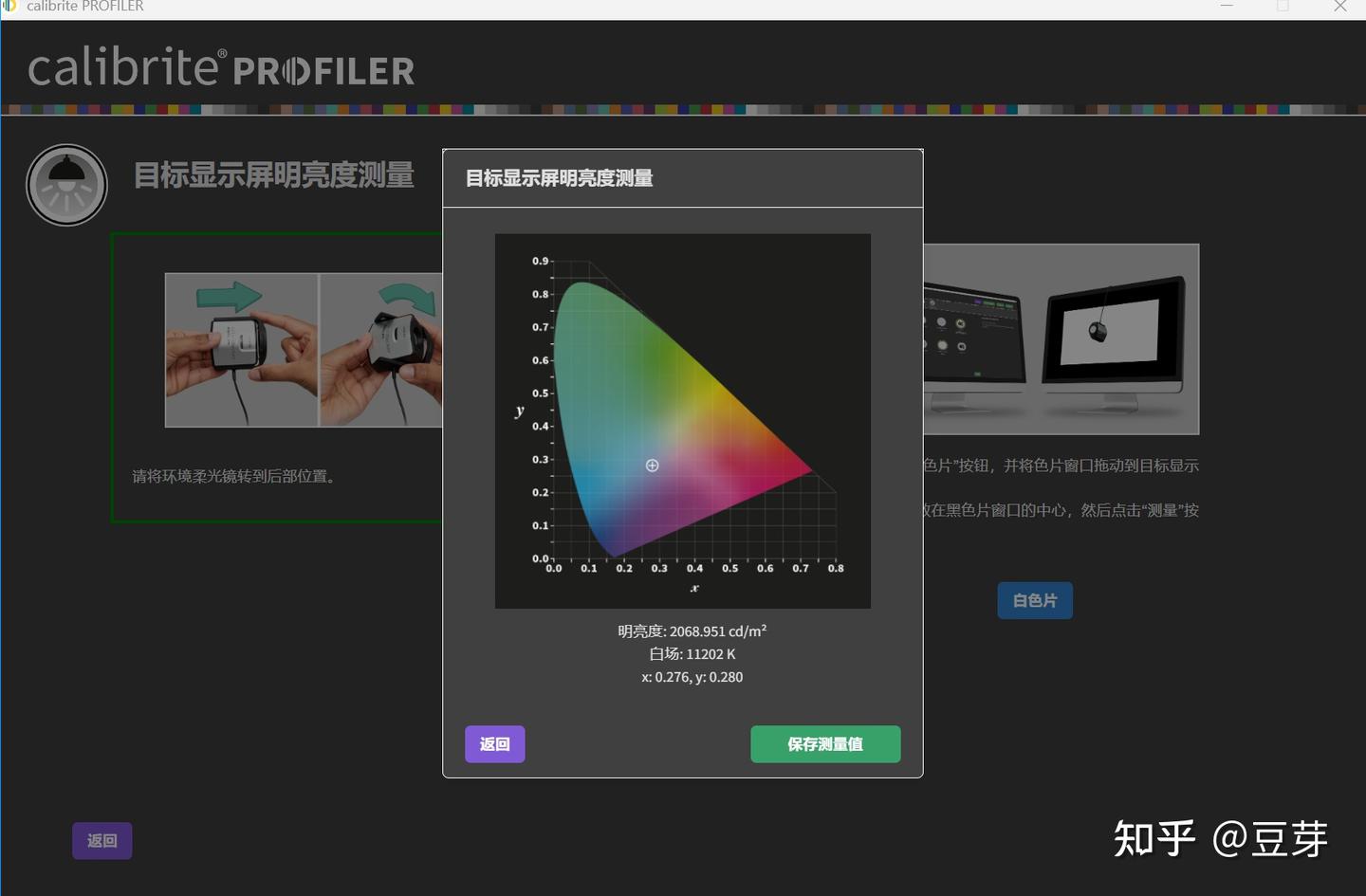Minimize the calibrite PROFILER window

(1227, 7)
